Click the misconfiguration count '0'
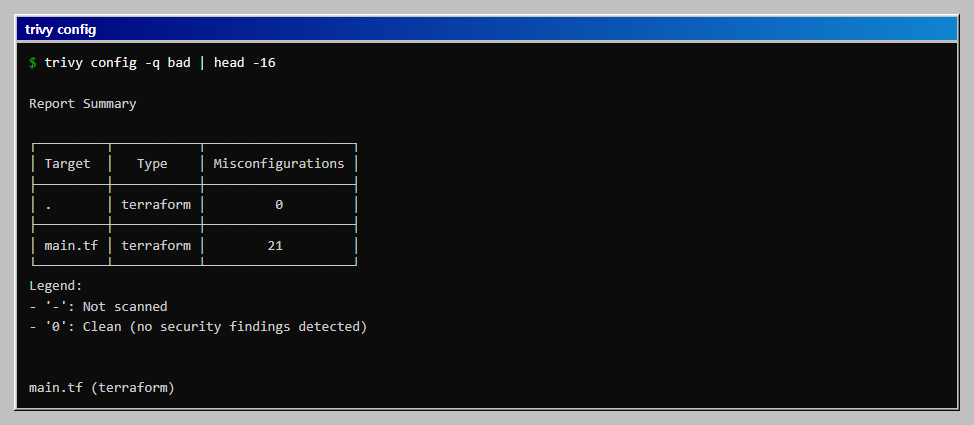Screen dimensions: 974x425 279,204
